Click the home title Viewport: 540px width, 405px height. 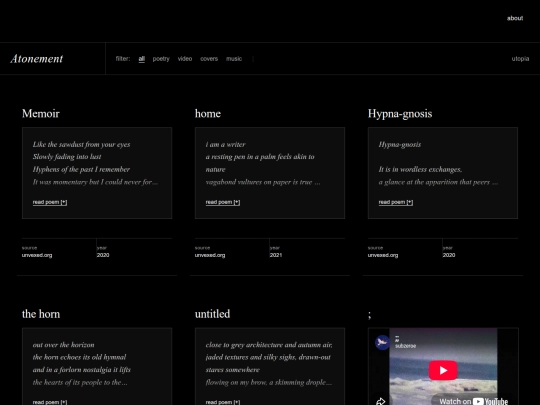208,114
